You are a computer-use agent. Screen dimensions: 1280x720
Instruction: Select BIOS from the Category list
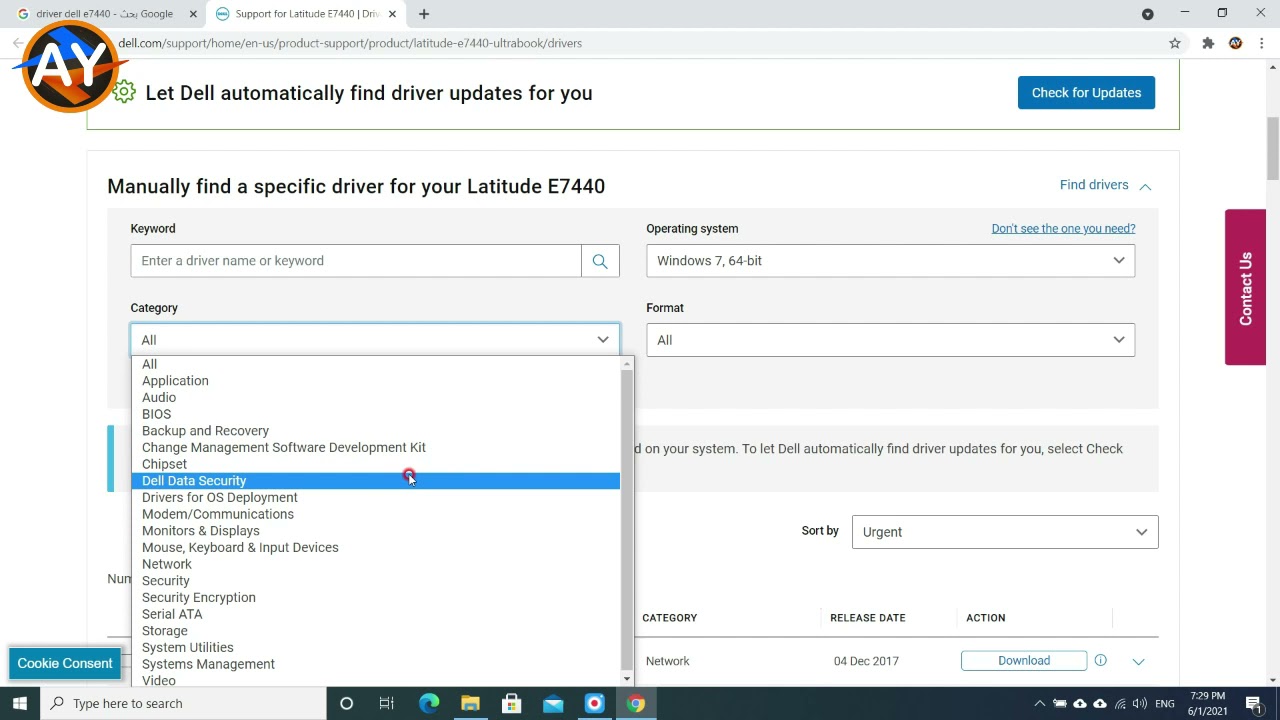click(376, 414)
